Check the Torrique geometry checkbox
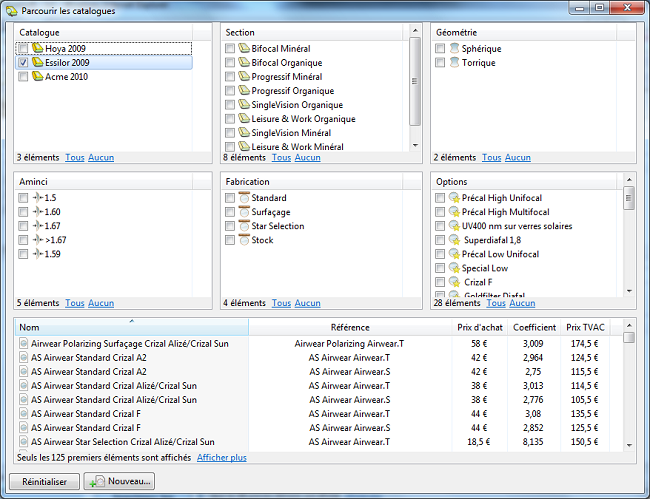This screenshot has width=650, height=499. click(x=440, y=63)
